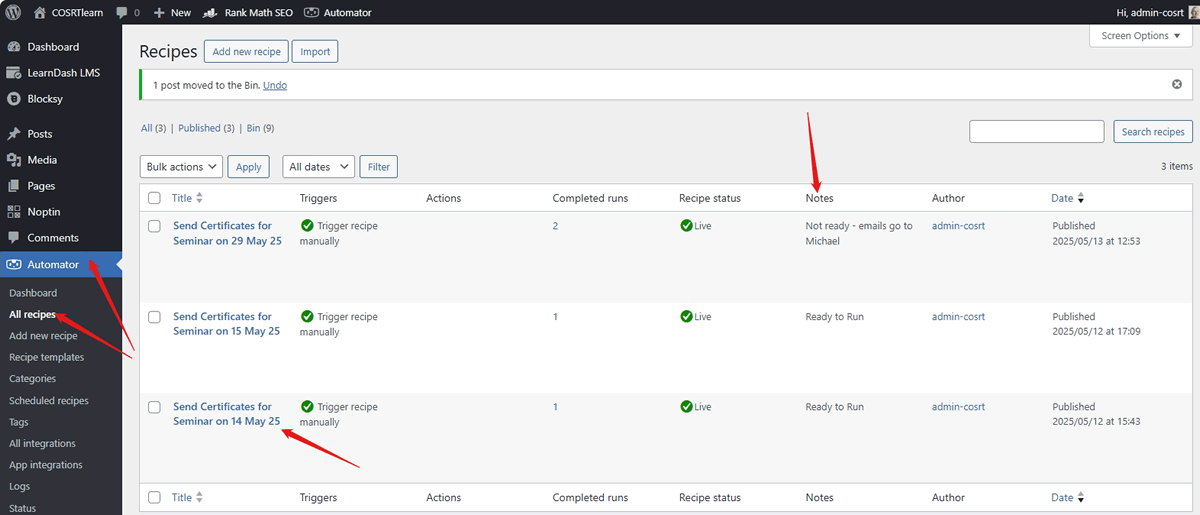The height and width of the screenshot is (515, 1200).
Task: Click the Import button
Action: [316, 52]
